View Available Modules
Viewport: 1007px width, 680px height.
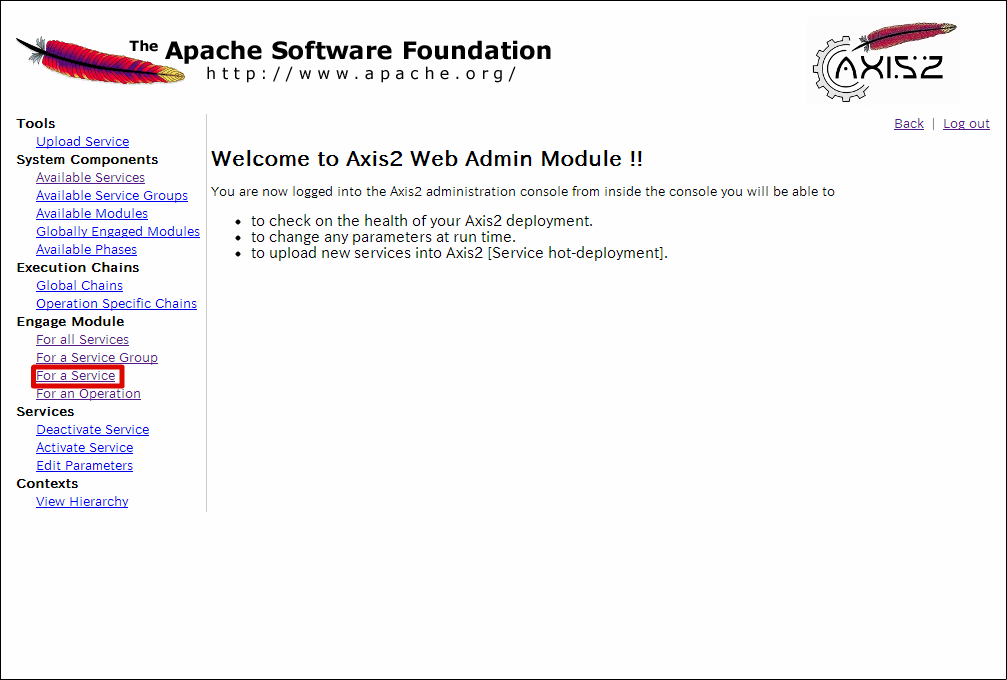(x=92, y=213)
